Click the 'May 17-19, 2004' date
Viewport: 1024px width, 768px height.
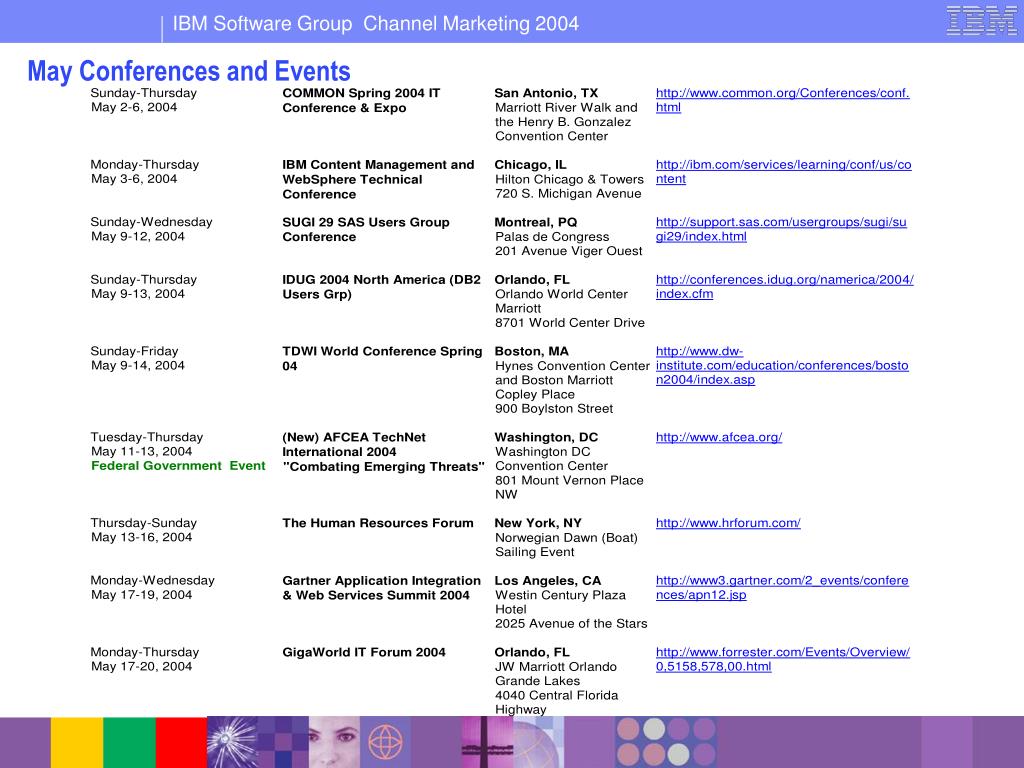tap(141, 594)
